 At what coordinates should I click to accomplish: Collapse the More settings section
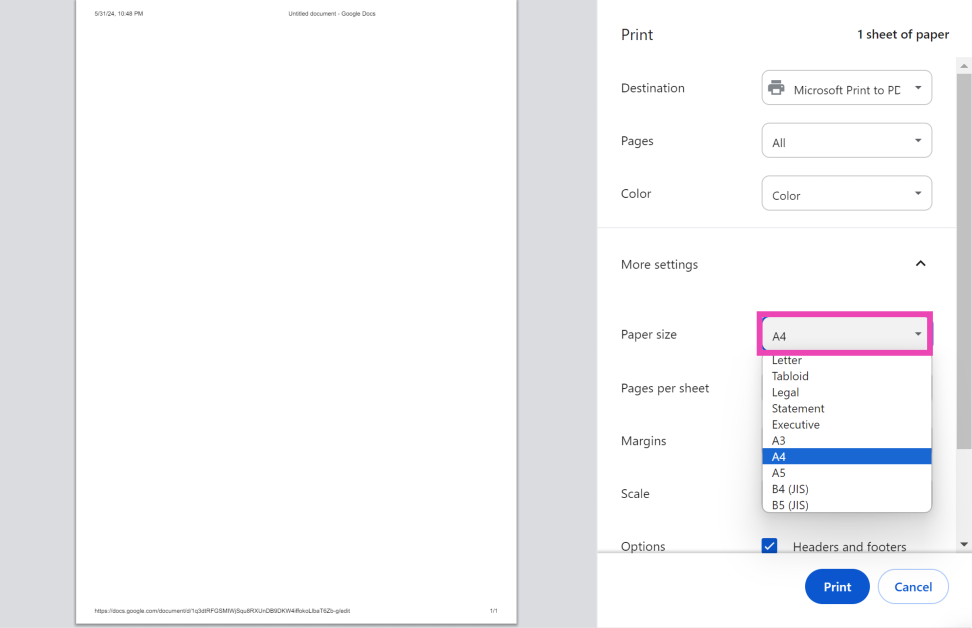point(920,264)
